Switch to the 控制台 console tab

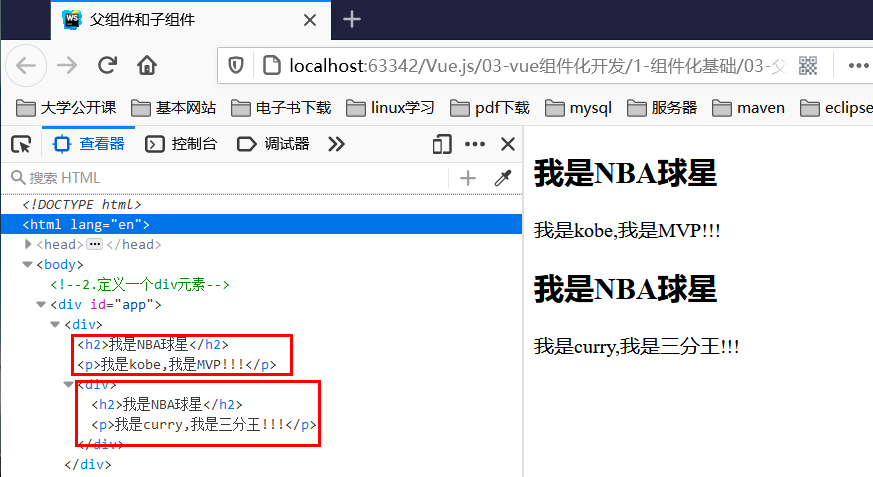click(x=181, y=144)
